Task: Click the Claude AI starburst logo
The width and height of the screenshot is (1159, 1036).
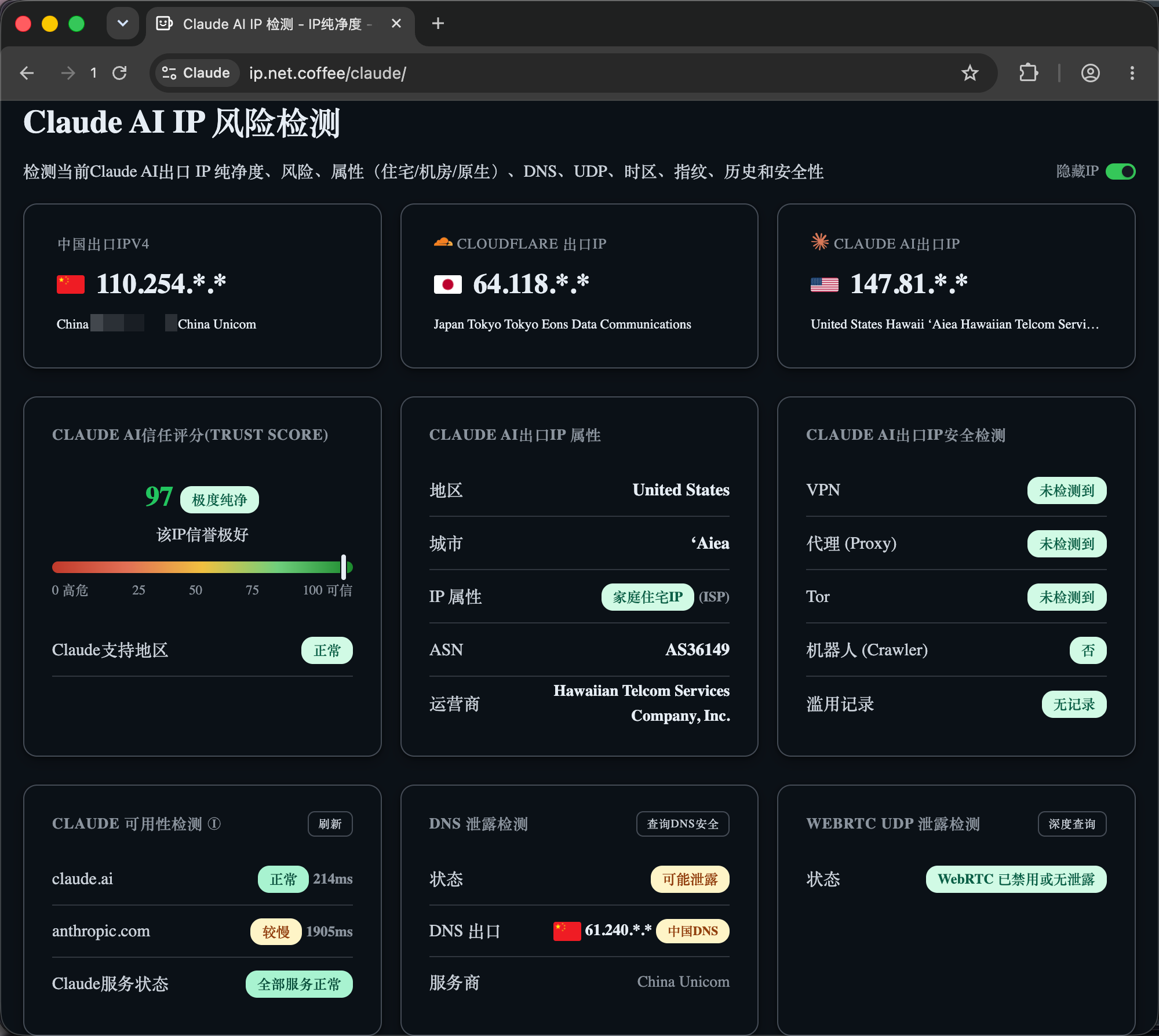Action: (819, 242)
